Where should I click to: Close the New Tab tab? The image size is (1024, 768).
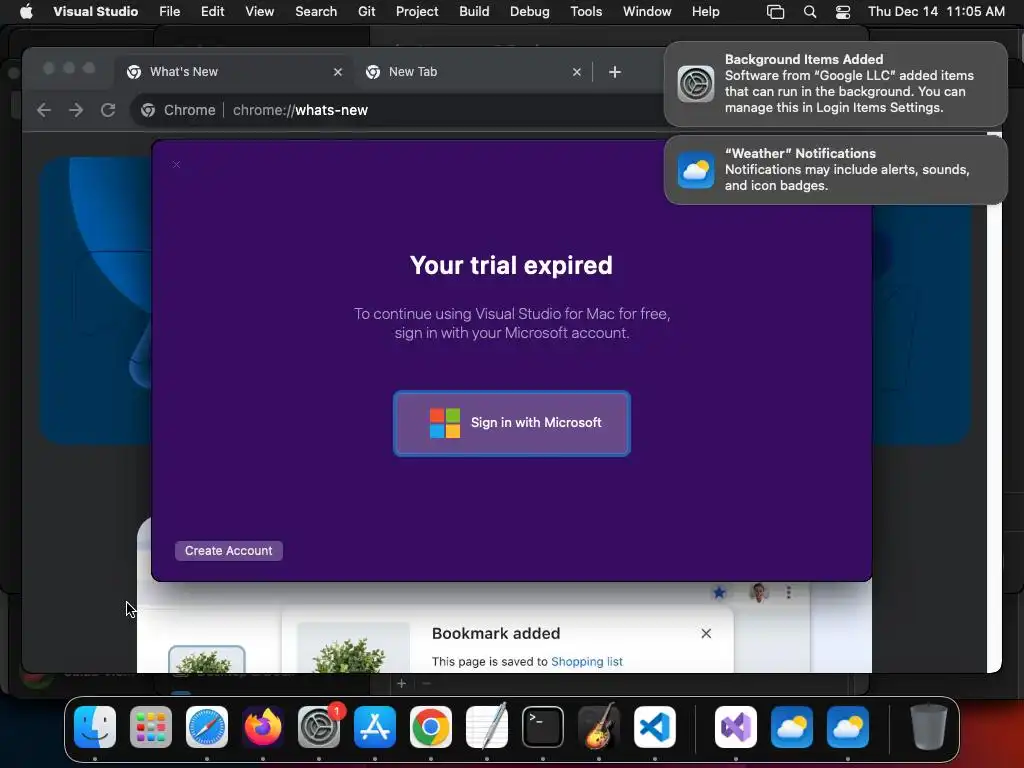point(577,72)
